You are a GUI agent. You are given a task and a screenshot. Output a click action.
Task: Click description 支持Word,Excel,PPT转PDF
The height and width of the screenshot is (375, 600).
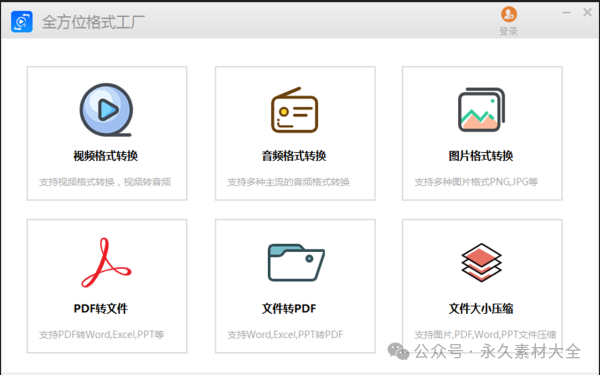click(x=285, y=335)
